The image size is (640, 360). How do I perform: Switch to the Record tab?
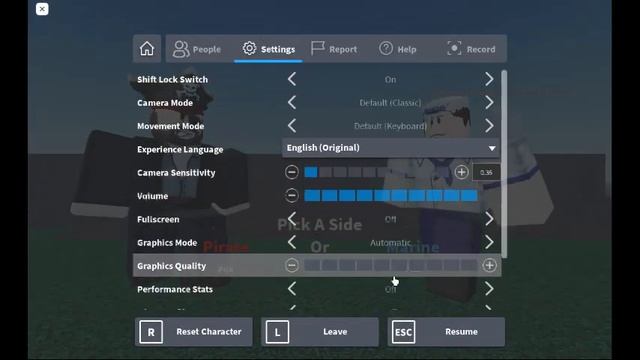[x=471, y=49]
